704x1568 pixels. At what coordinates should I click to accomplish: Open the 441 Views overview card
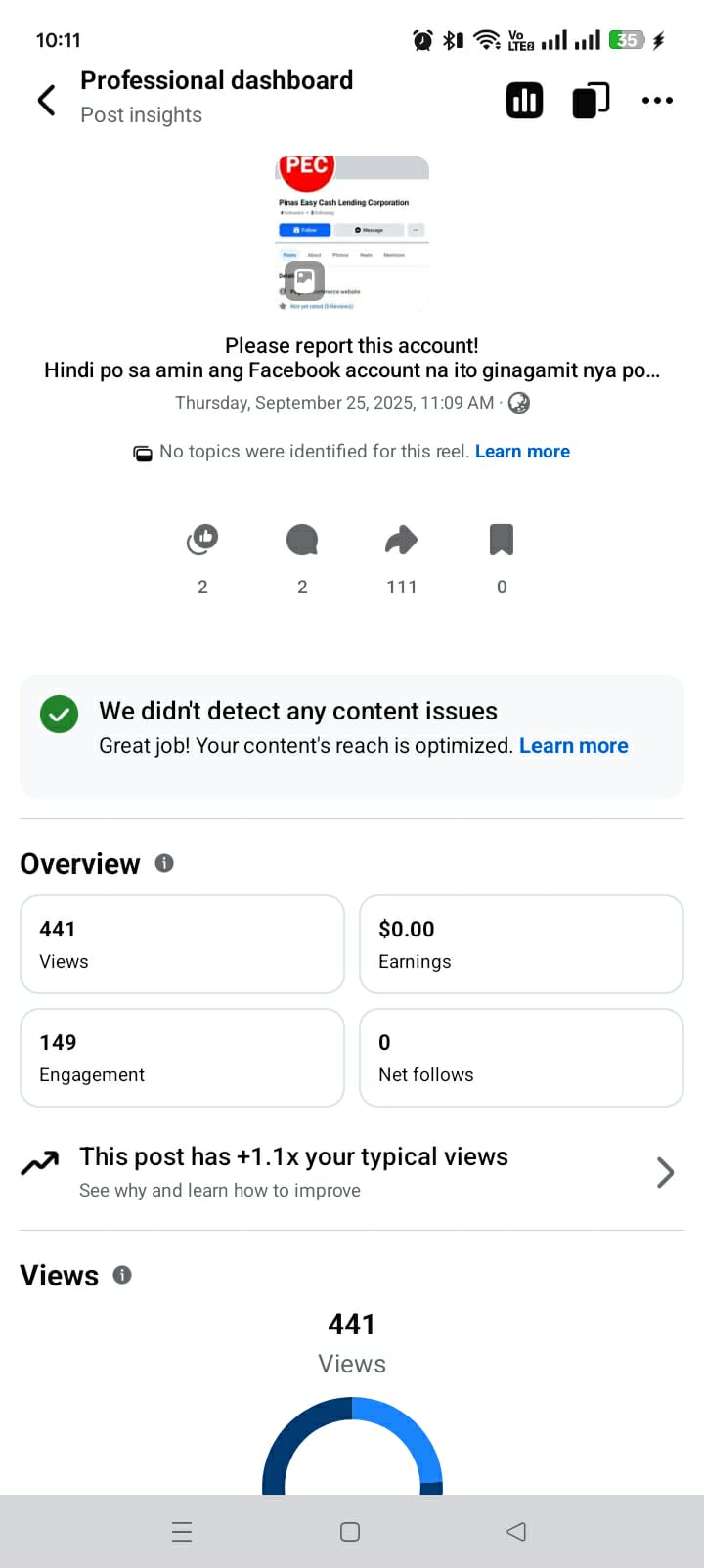[x=182, y=944]
